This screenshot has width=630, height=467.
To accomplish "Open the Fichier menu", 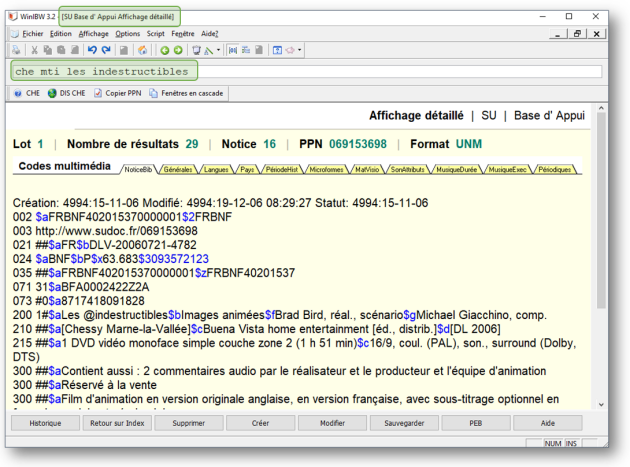I will [33, 34].
